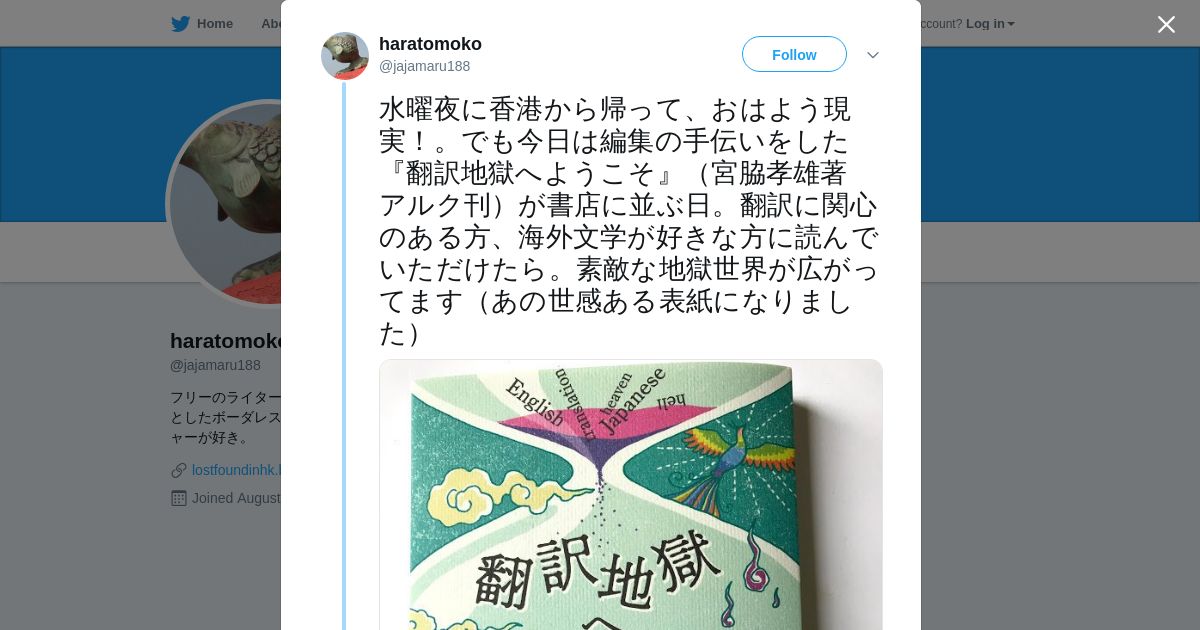This screenshot has width=1200, height=630.
Task: Click the large profile picture behind overlay
Action: 225,204
